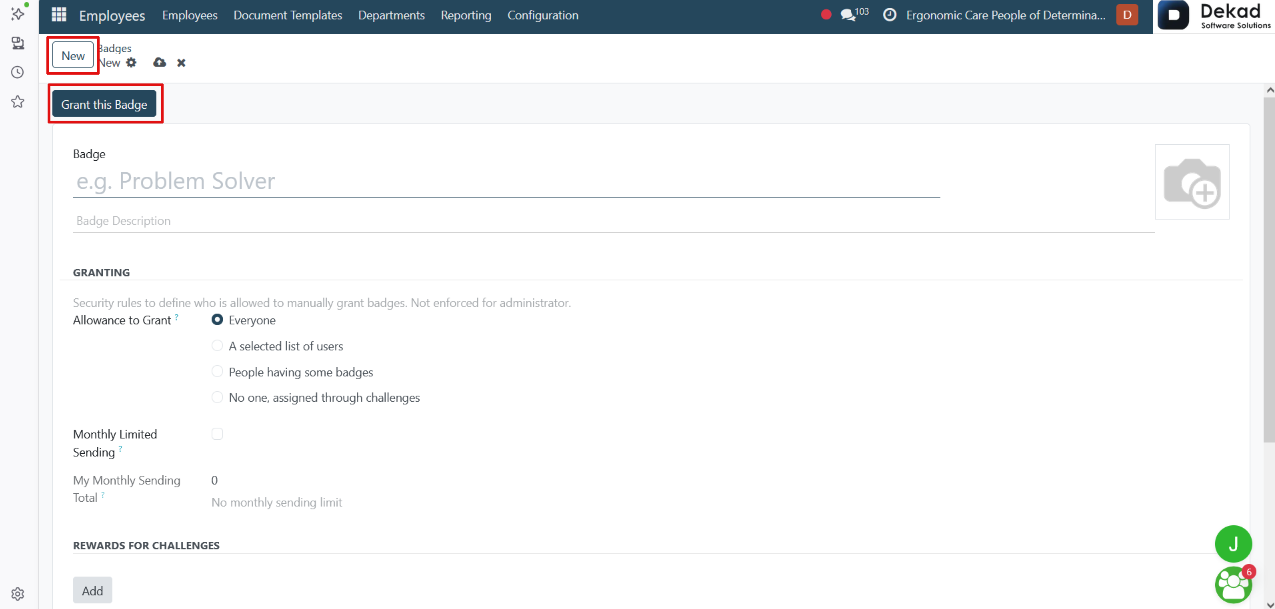Upload a badge image via camera icon

click(1192, 182)
